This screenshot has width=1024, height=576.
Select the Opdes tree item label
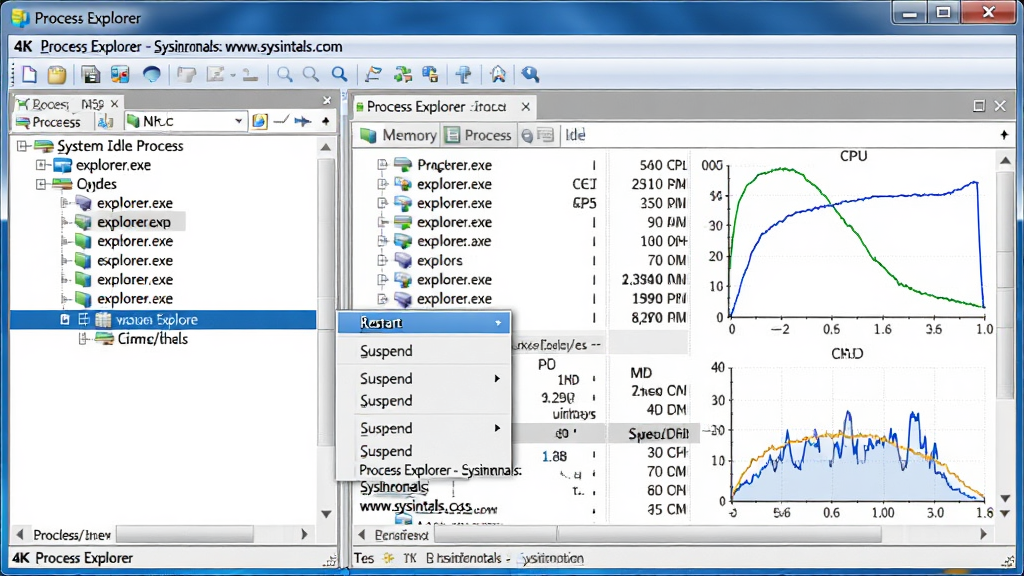(x=97, y=184)
